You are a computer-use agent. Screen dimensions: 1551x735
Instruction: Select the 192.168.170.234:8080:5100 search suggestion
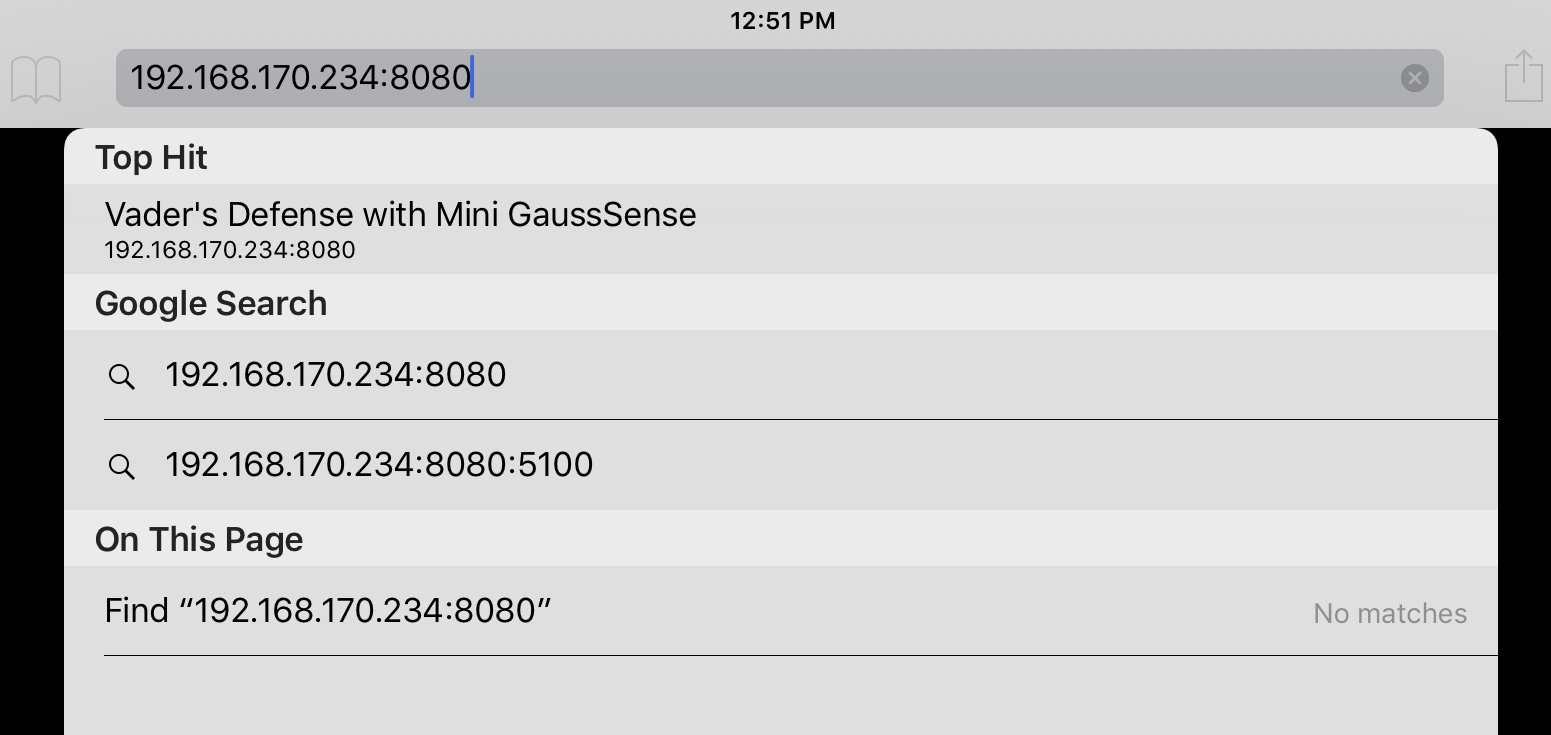click(x=781, y=465)
